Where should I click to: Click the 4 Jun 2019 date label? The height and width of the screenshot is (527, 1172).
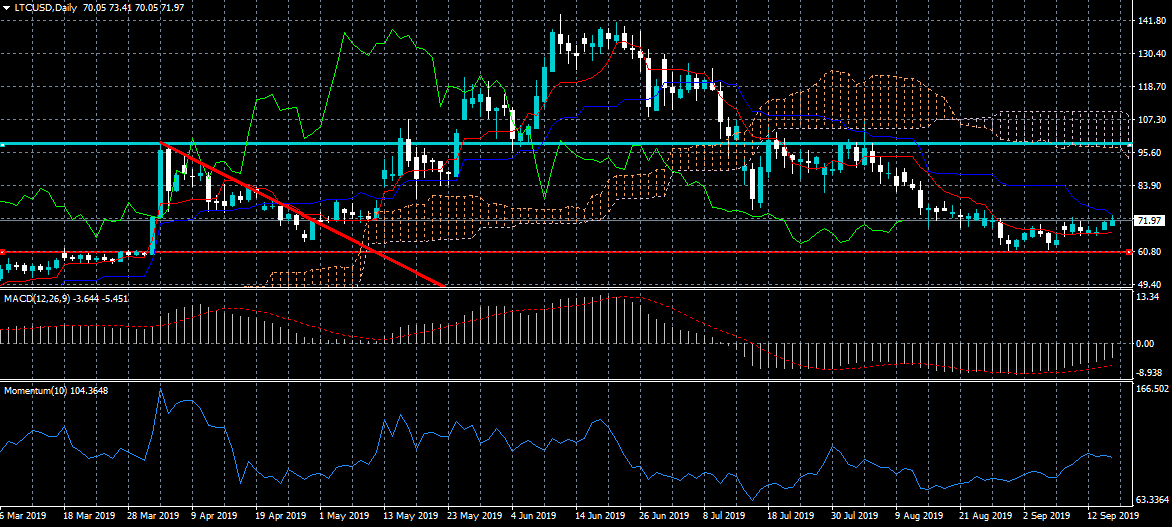coord(533,516)
